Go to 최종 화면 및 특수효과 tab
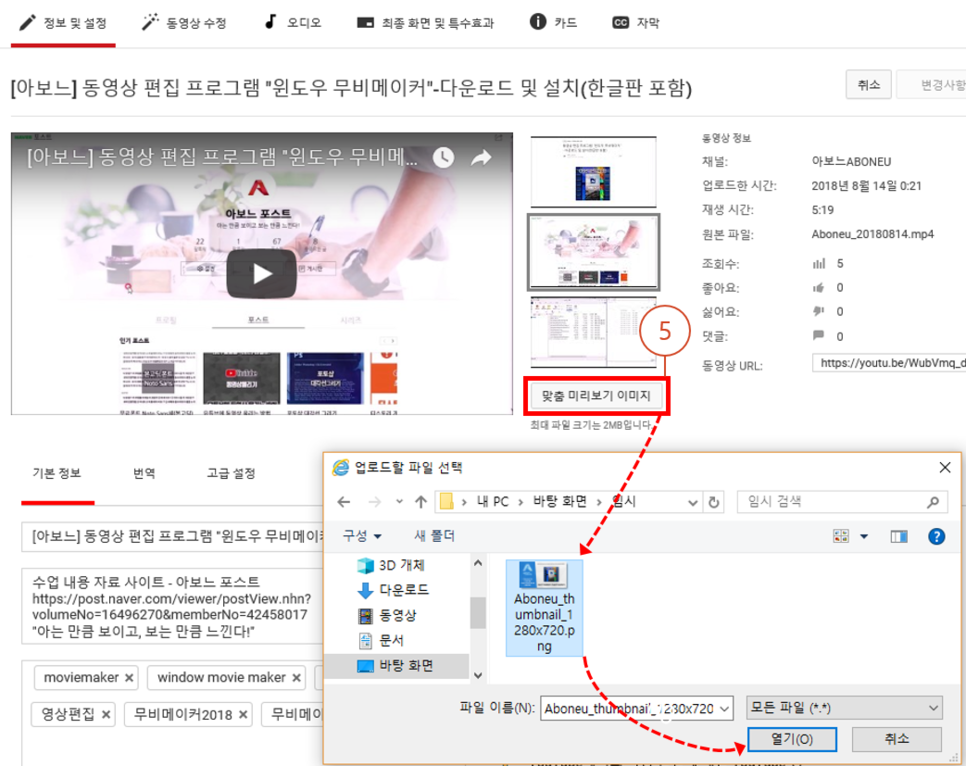This screenshot has width=966, height=766. (x=426, y=23)
